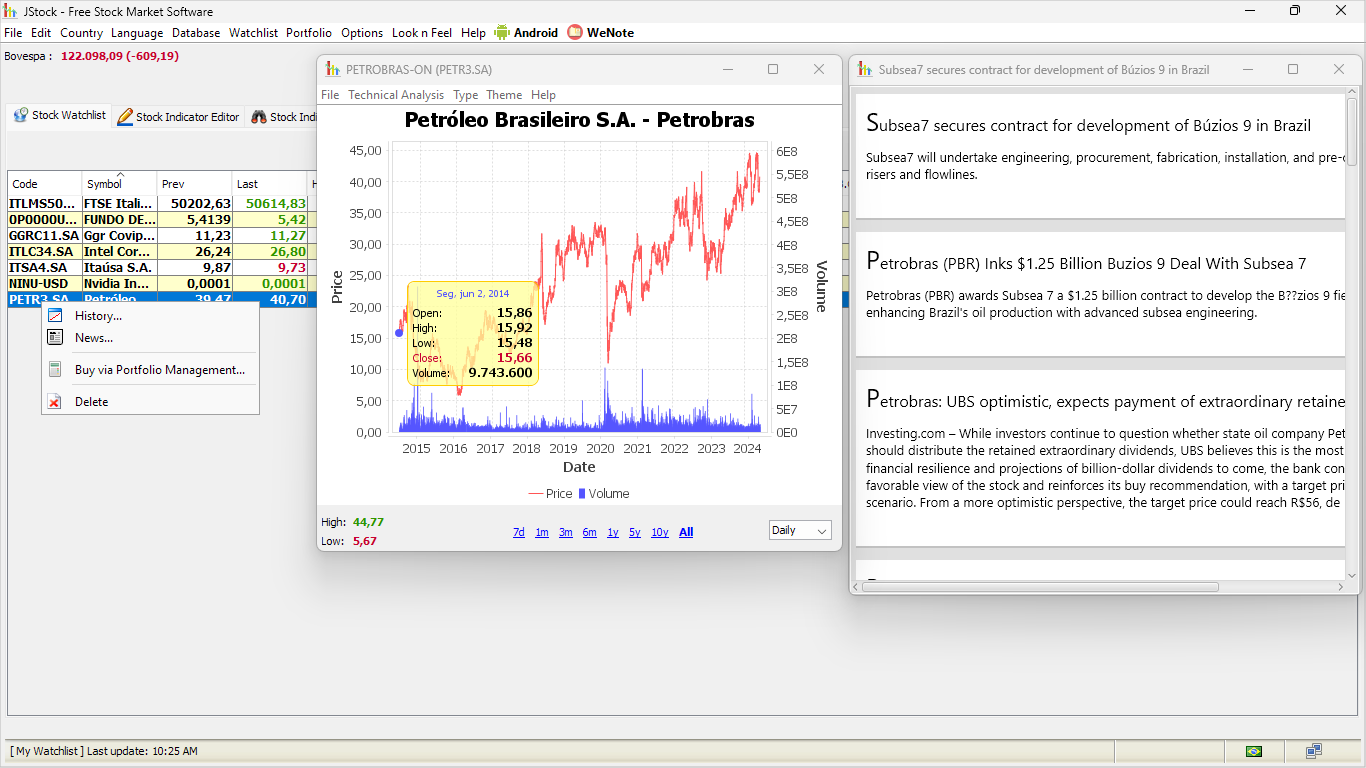Viewport: 1366px width, 768px height.
Task: Click the news window horizontal scrollbar
Action: [x=1040, y=587]
